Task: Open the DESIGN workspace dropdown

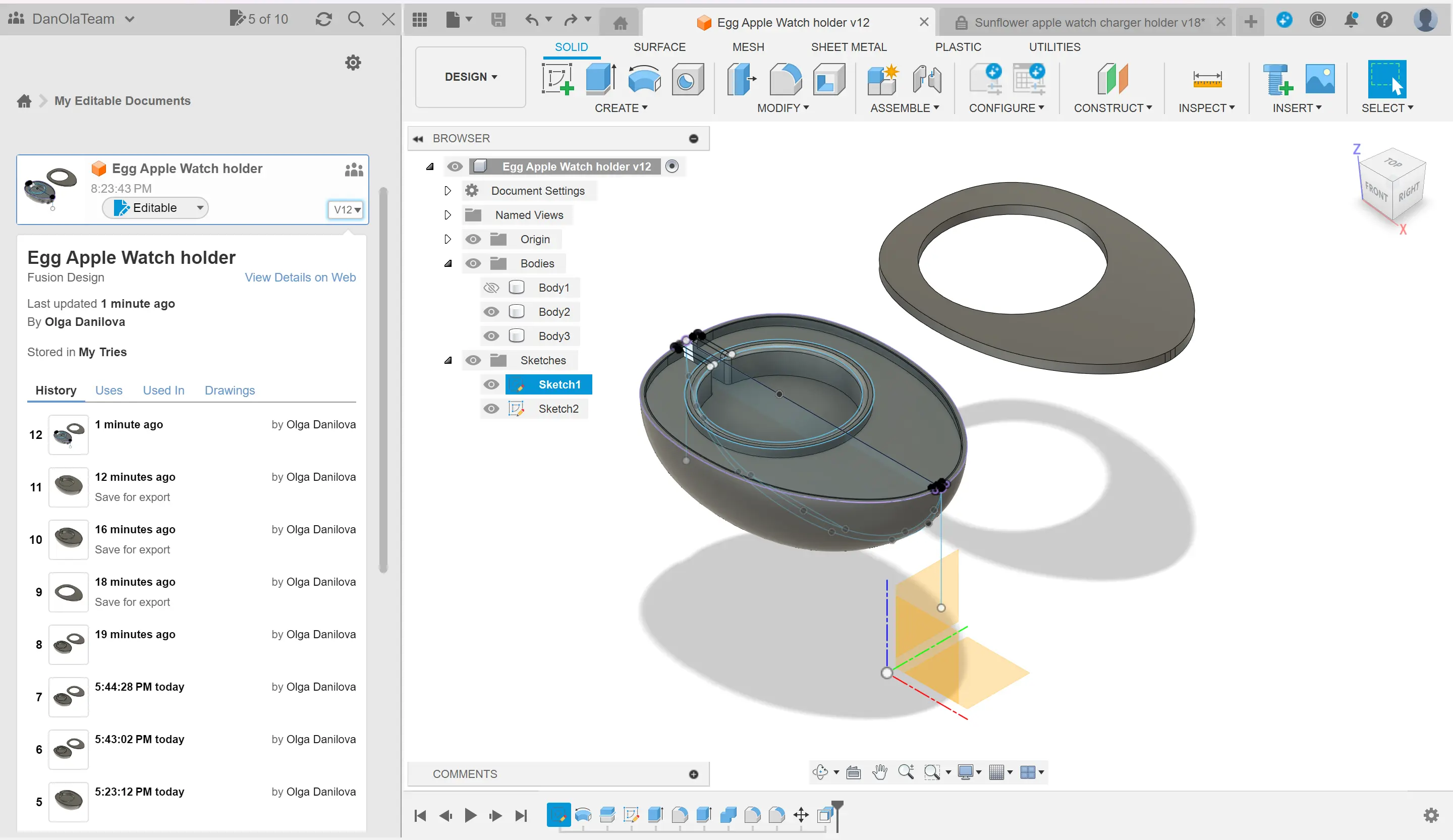Action: click(x=471, y=77)
